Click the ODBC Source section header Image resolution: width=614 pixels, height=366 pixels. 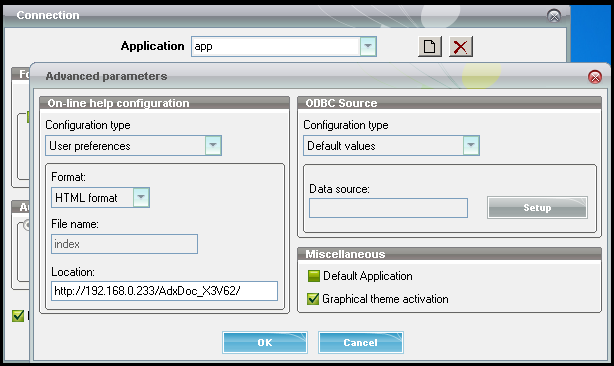(450, 103)
